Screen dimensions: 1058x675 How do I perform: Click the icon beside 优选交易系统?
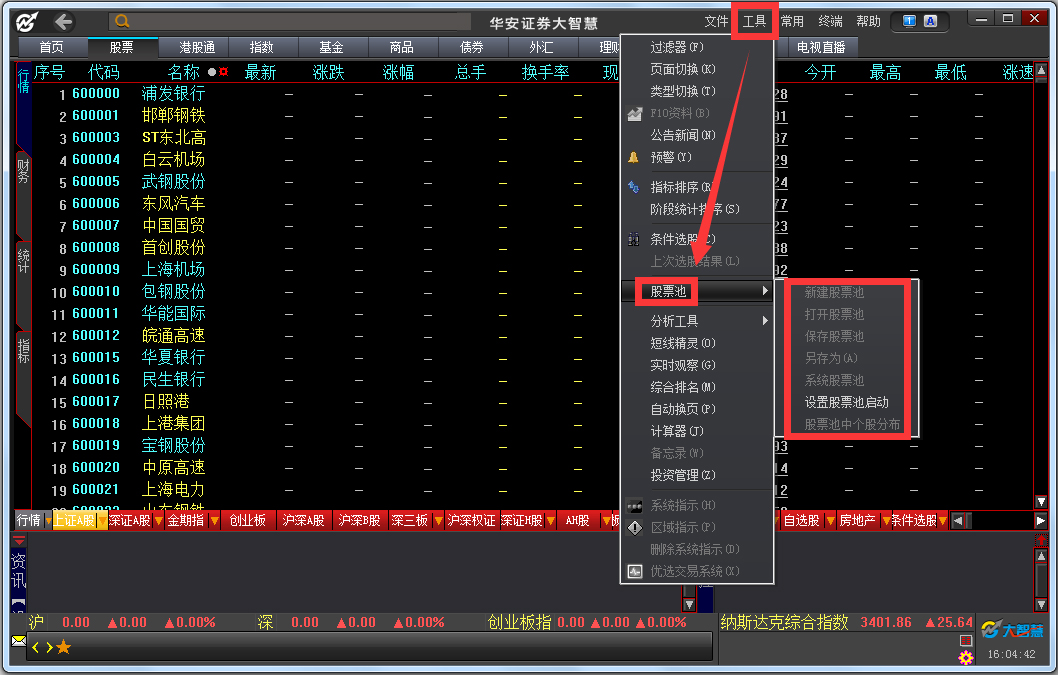(x=634, y=572)
